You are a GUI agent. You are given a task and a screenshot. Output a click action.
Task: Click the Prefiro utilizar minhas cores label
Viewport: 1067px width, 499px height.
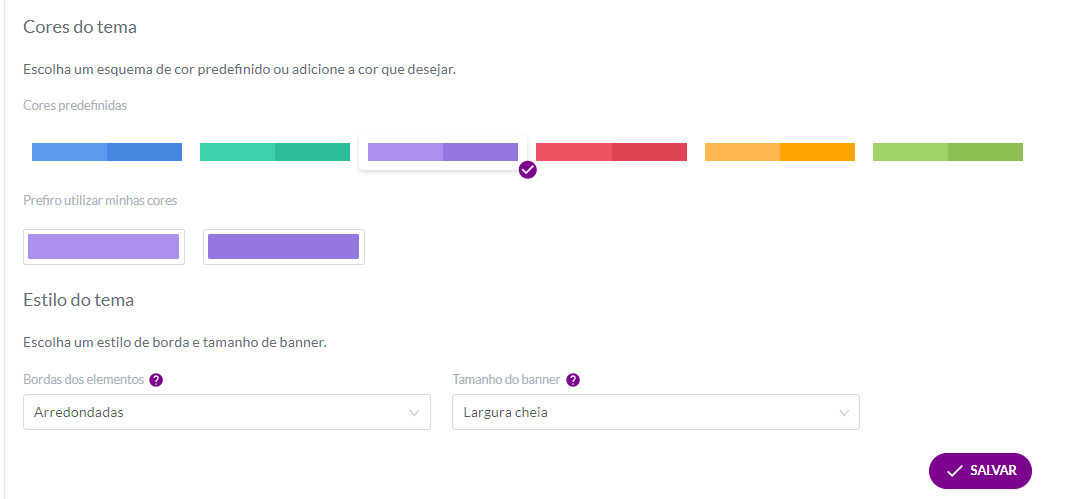100,201
